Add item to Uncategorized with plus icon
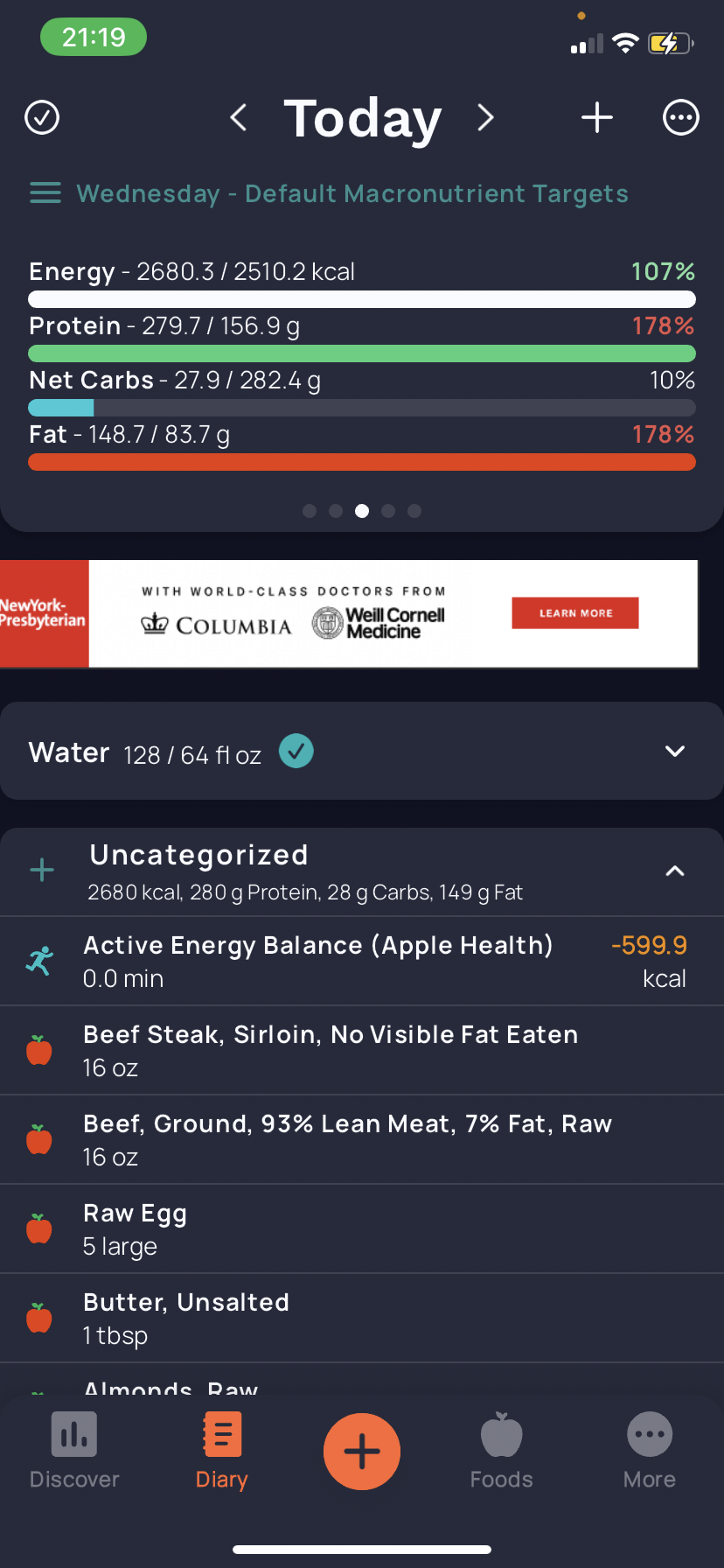The height and width of the screenshot is (1568, 724). pos(42,871)
